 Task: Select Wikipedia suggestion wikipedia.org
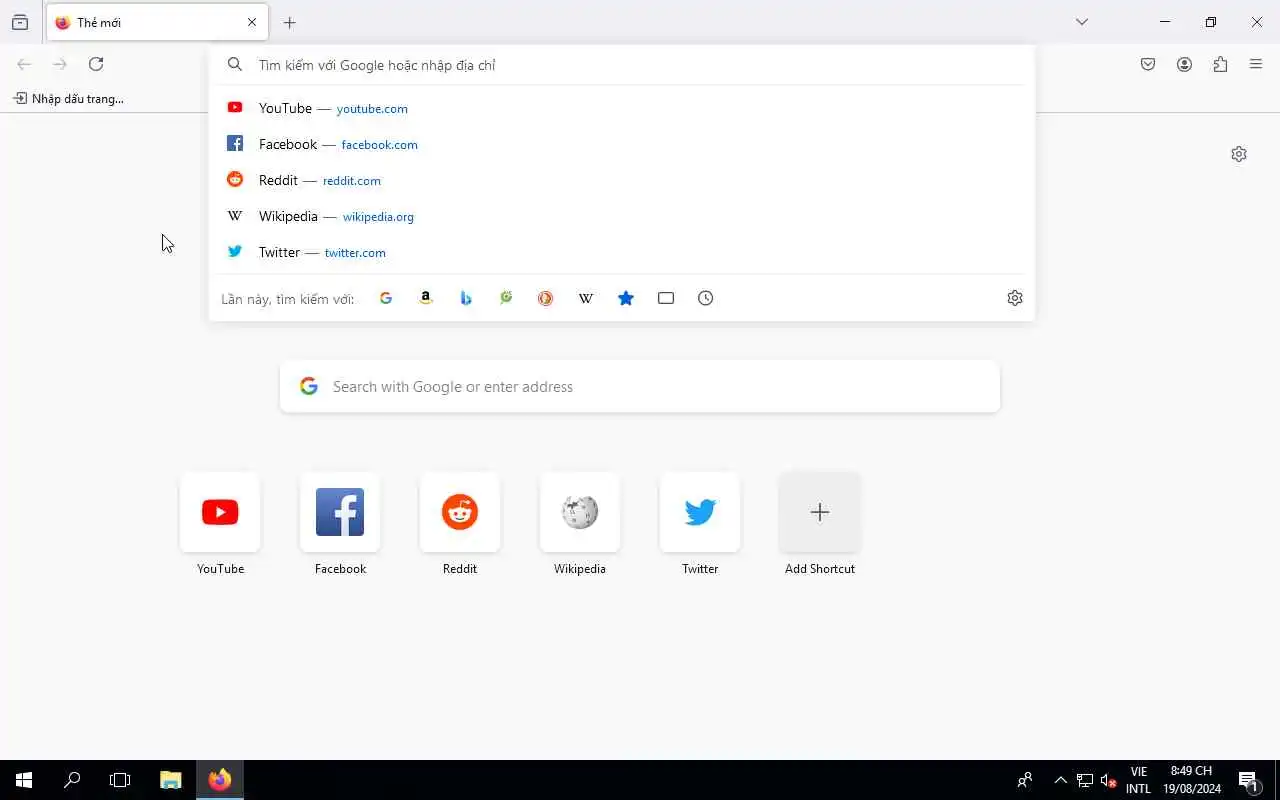point(622,216)
